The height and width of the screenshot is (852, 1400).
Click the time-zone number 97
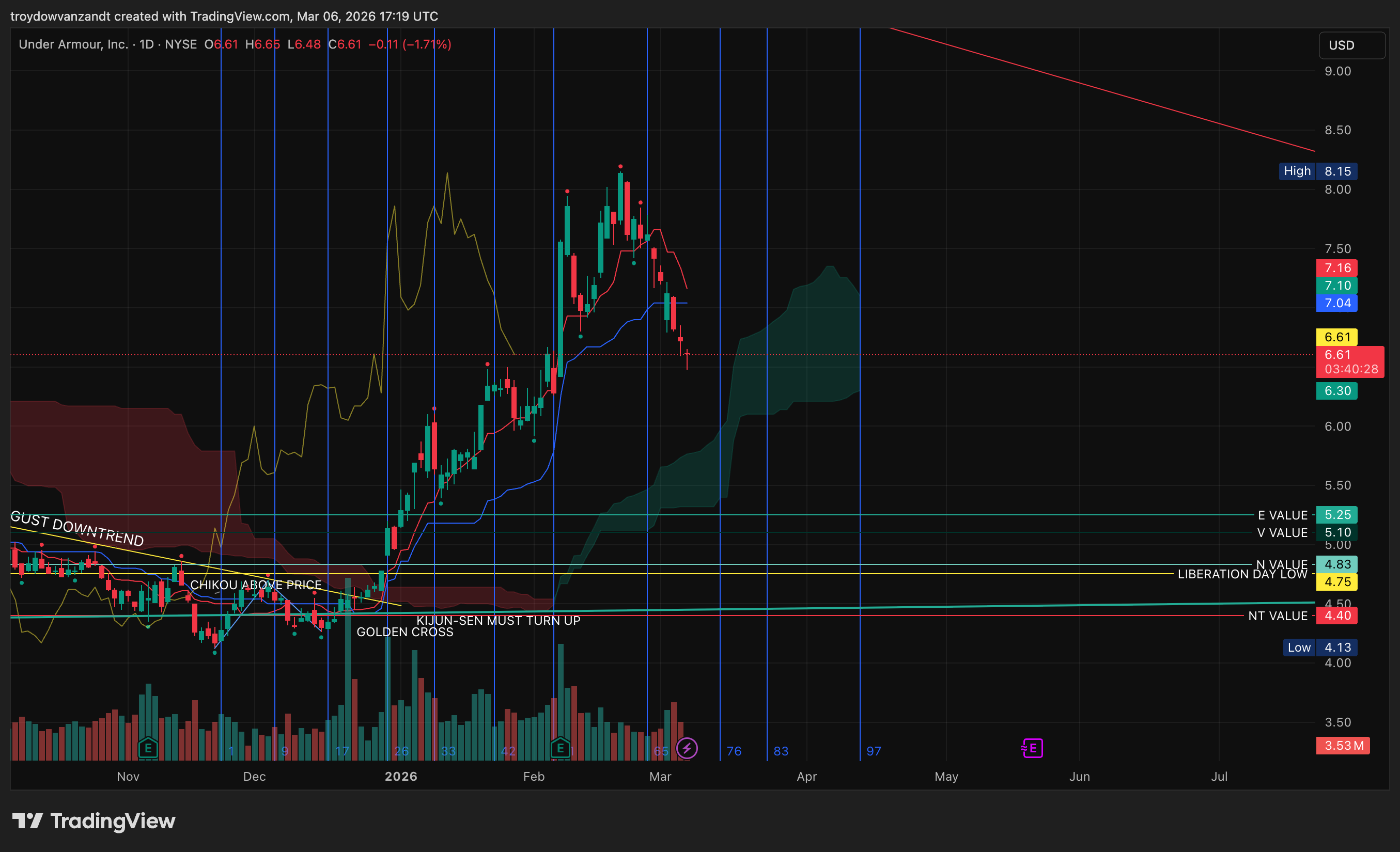(874, 751)
